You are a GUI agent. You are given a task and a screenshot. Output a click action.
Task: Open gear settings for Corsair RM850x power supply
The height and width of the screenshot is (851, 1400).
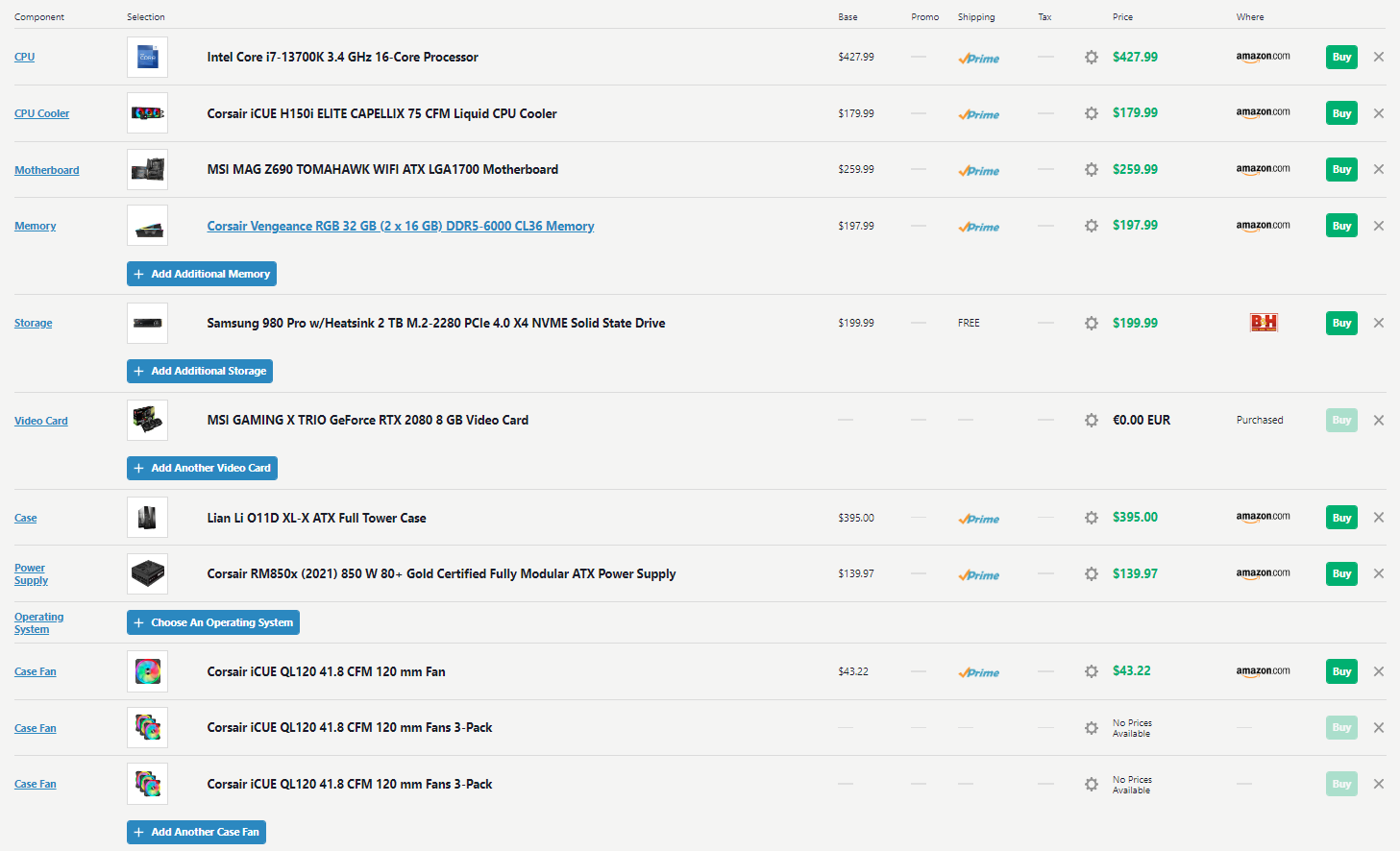point(1092,573)
